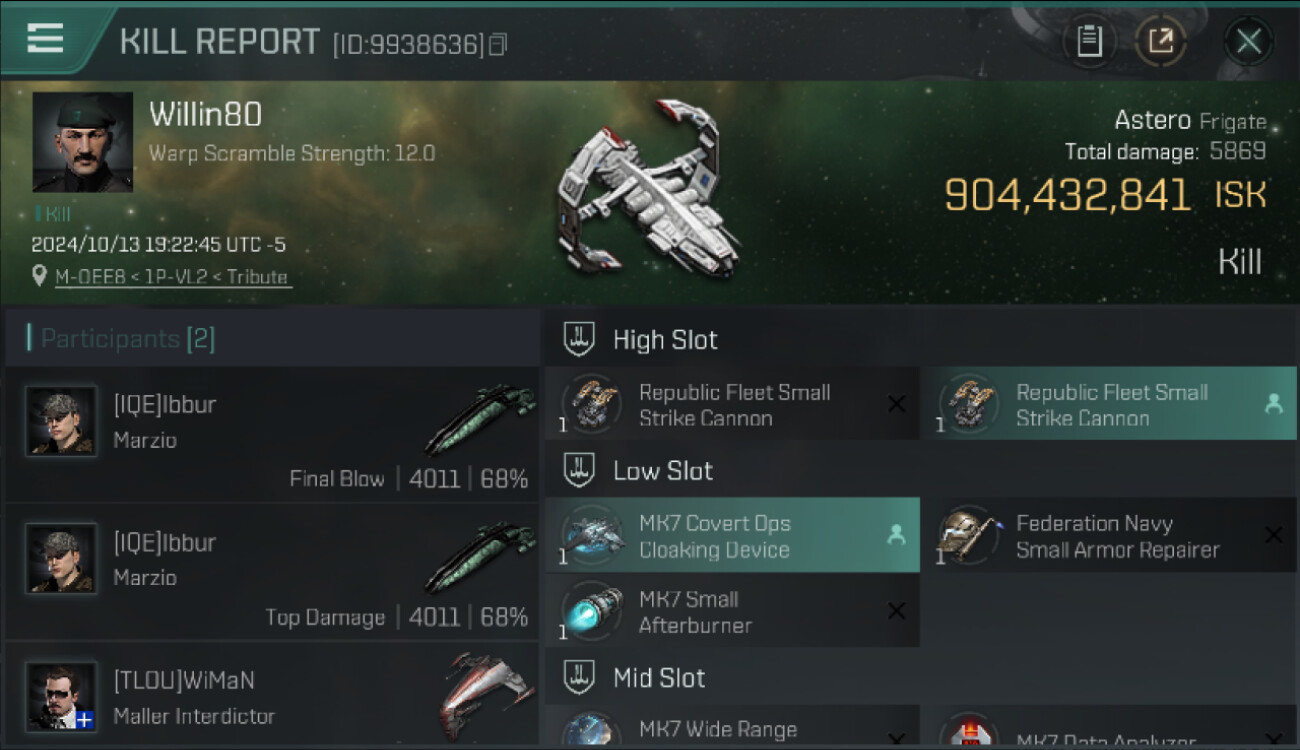Screen dimensions: 1300x750
Task: Select first Republic Fleet Small Strike Cannon
Action: click(732, 404)
